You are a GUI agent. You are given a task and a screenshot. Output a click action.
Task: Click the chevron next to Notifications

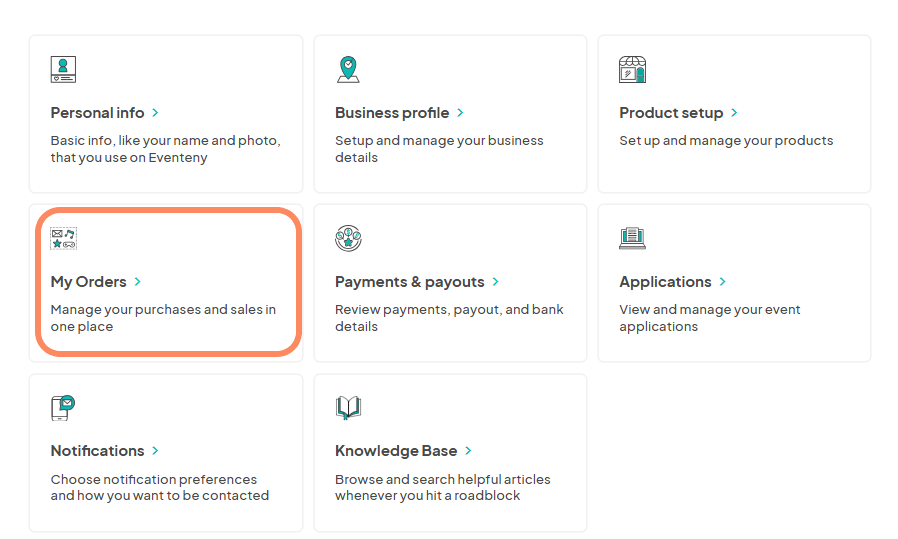(155, 451)
